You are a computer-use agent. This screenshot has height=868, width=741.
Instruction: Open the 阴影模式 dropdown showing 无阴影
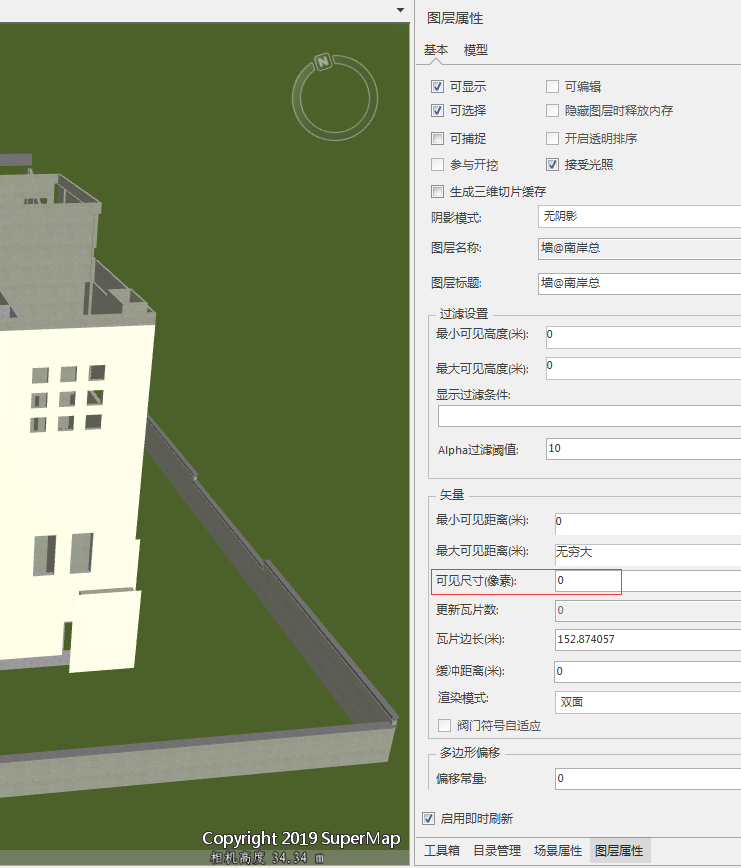[x=639, y=216]
